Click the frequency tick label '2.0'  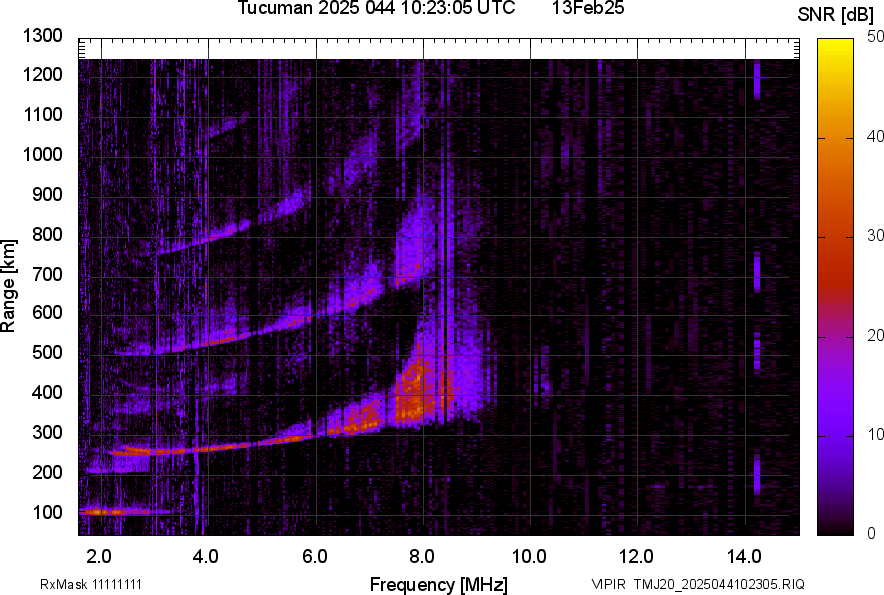99,557
